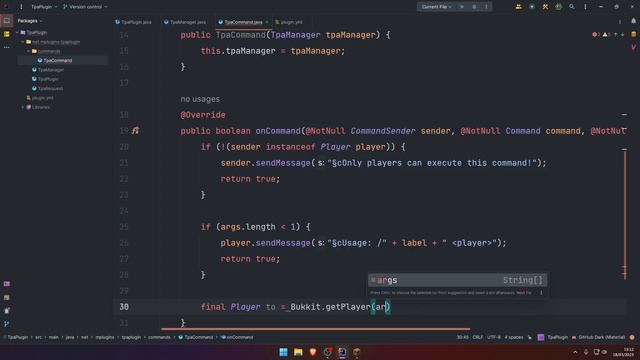Select TpaManager class in tree
Viewport: 640px width, 360px height.
point(48,70)
